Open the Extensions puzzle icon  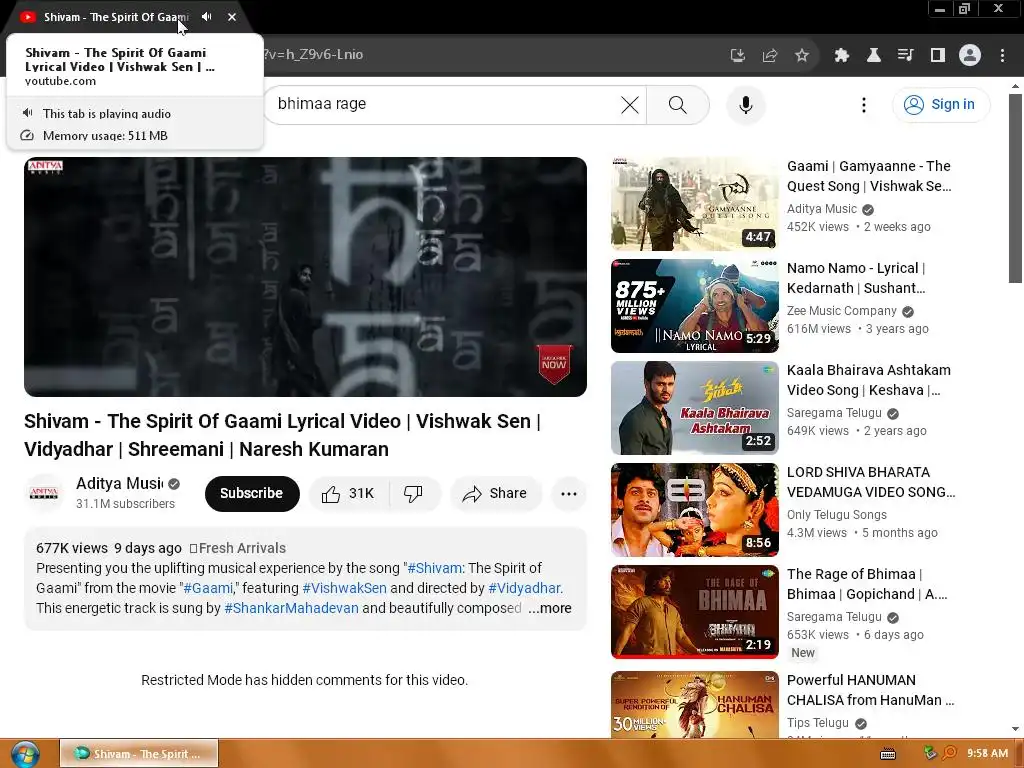[x=841, y=55]
